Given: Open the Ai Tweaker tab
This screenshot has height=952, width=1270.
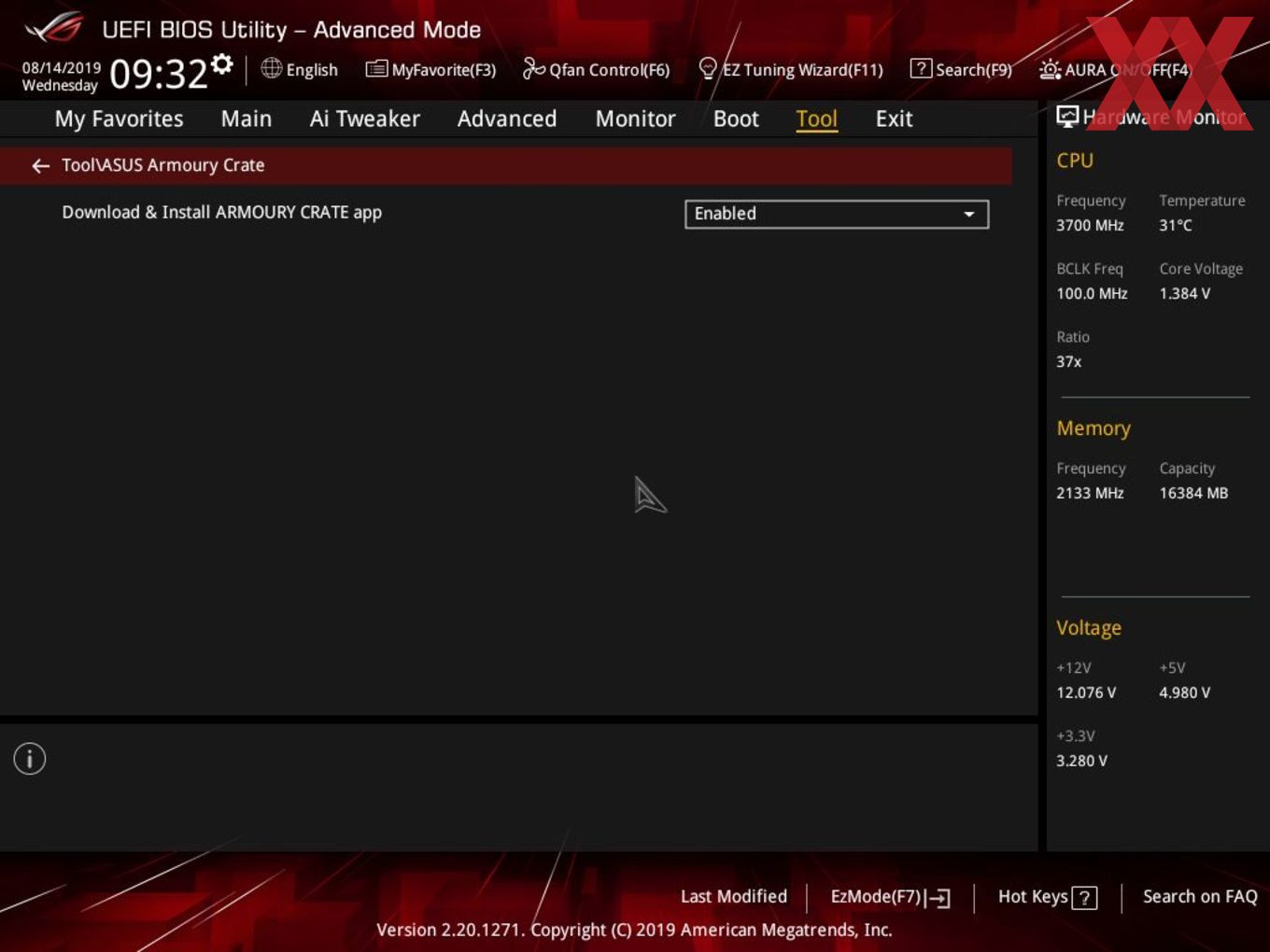Looking at the screenshot, I should 364,119.
